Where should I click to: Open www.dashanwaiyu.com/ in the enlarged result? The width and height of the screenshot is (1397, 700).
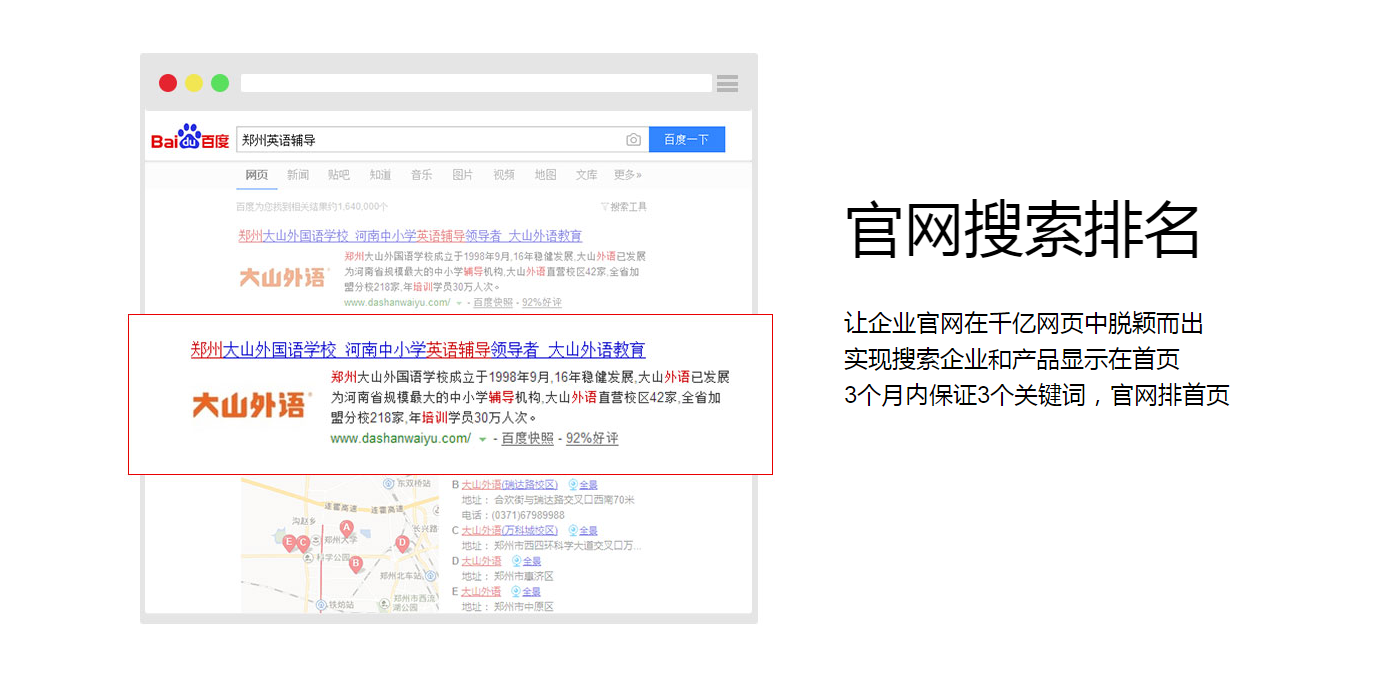(400, 438)
